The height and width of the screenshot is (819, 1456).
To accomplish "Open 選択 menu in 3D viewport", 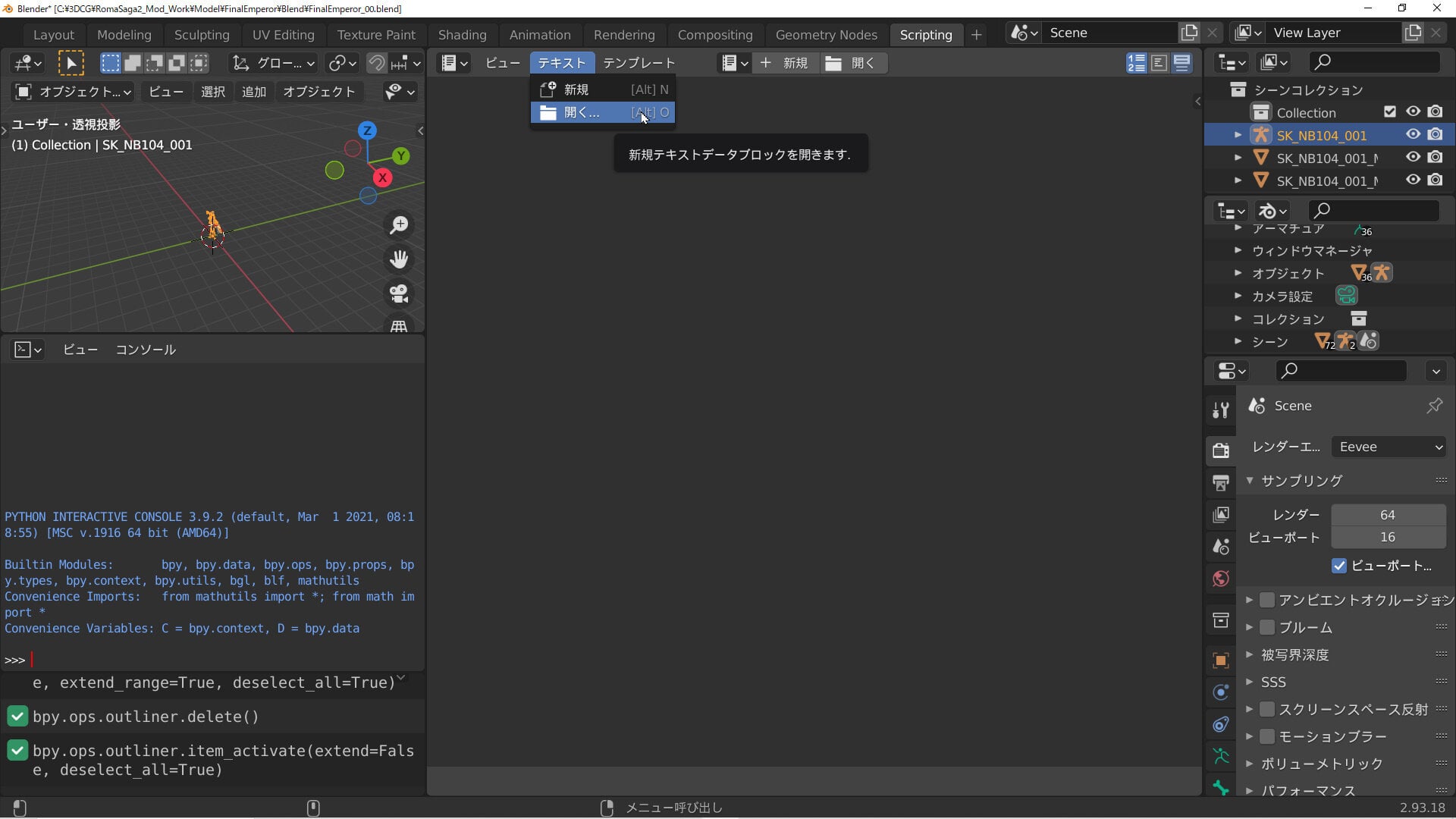I will click(212, 92).
